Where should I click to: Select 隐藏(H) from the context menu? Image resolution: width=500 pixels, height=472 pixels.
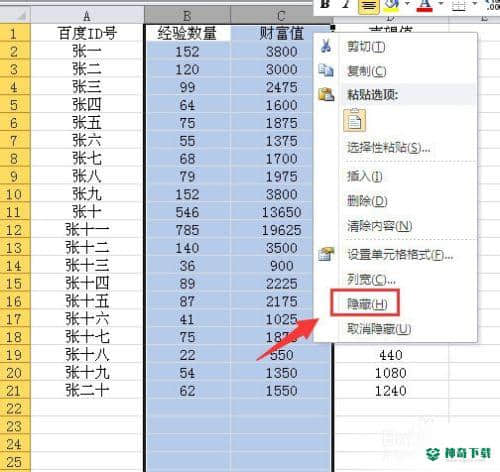click(x=367, y=304)
